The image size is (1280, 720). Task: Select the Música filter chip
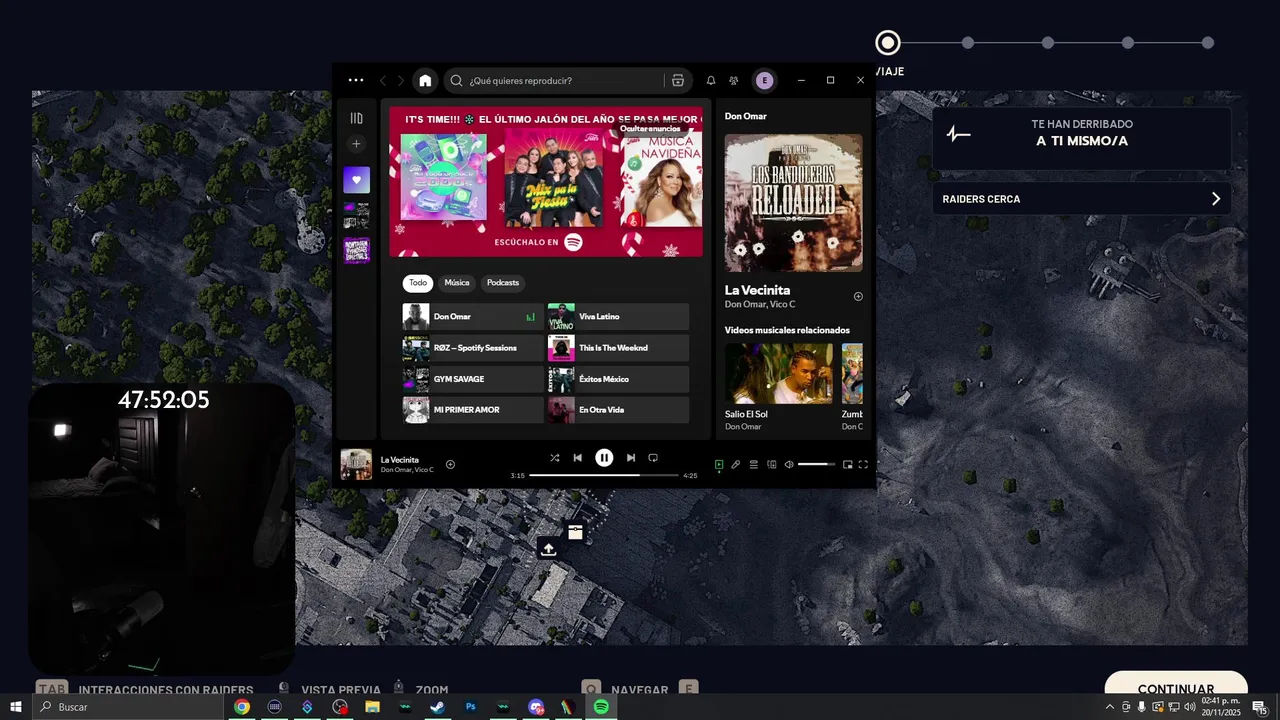(457, 283)
